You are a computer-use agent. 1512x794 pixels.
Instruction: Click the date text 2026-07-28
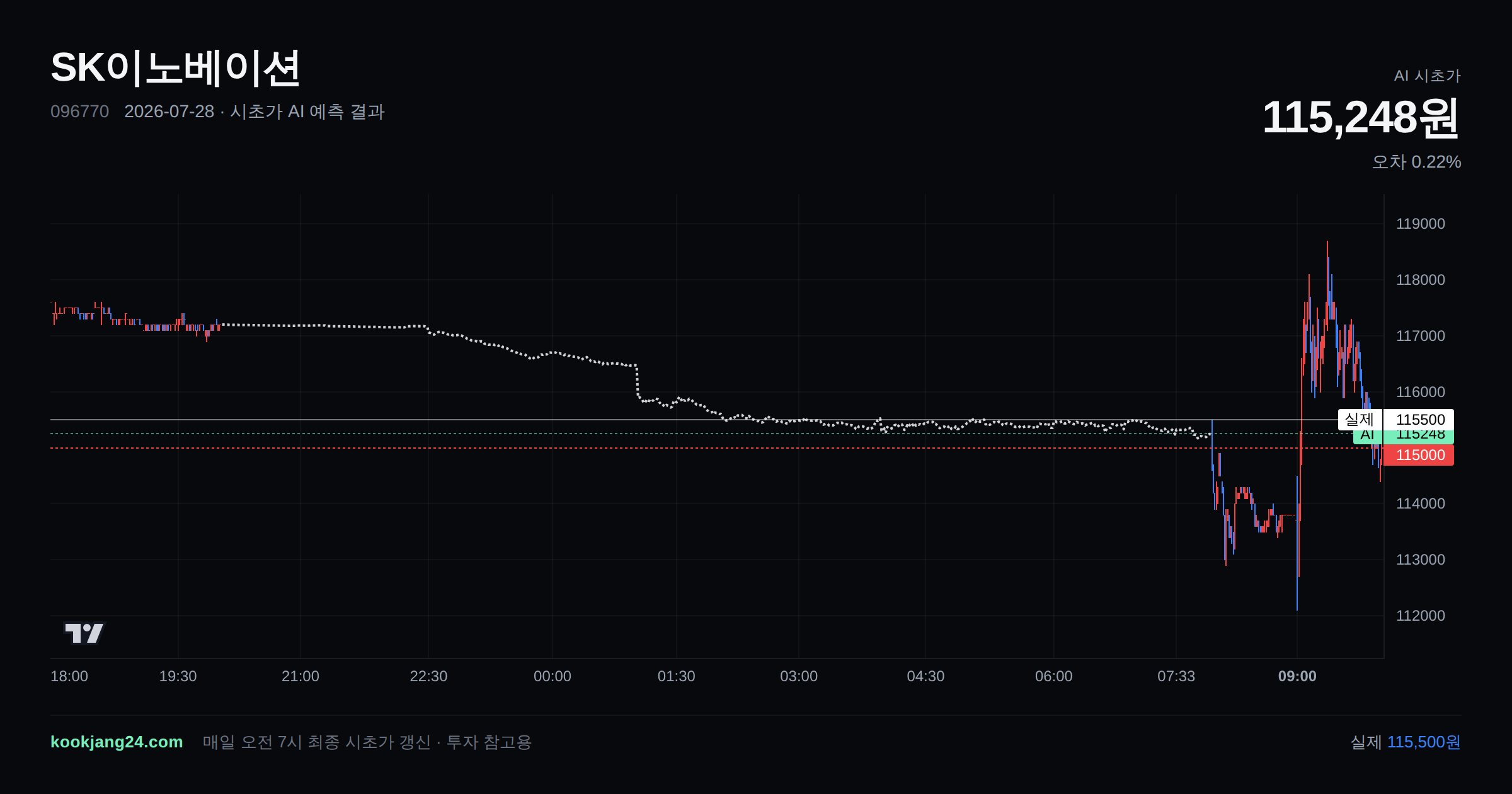[x=169, y=112]
